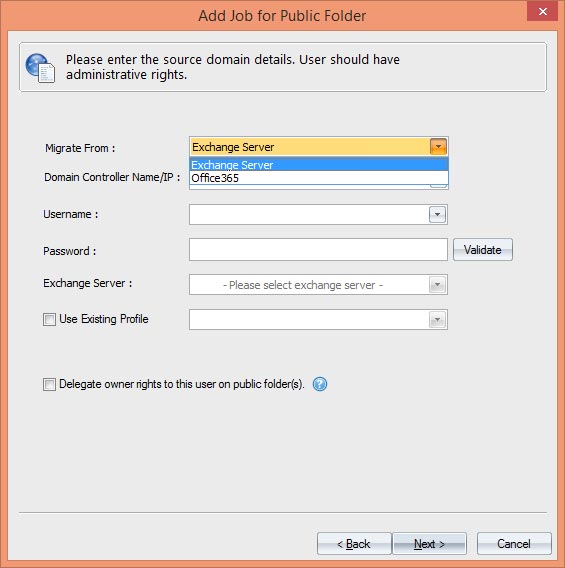
Task: Expand the Exchange Server selection dropdown
Action: 437,285
